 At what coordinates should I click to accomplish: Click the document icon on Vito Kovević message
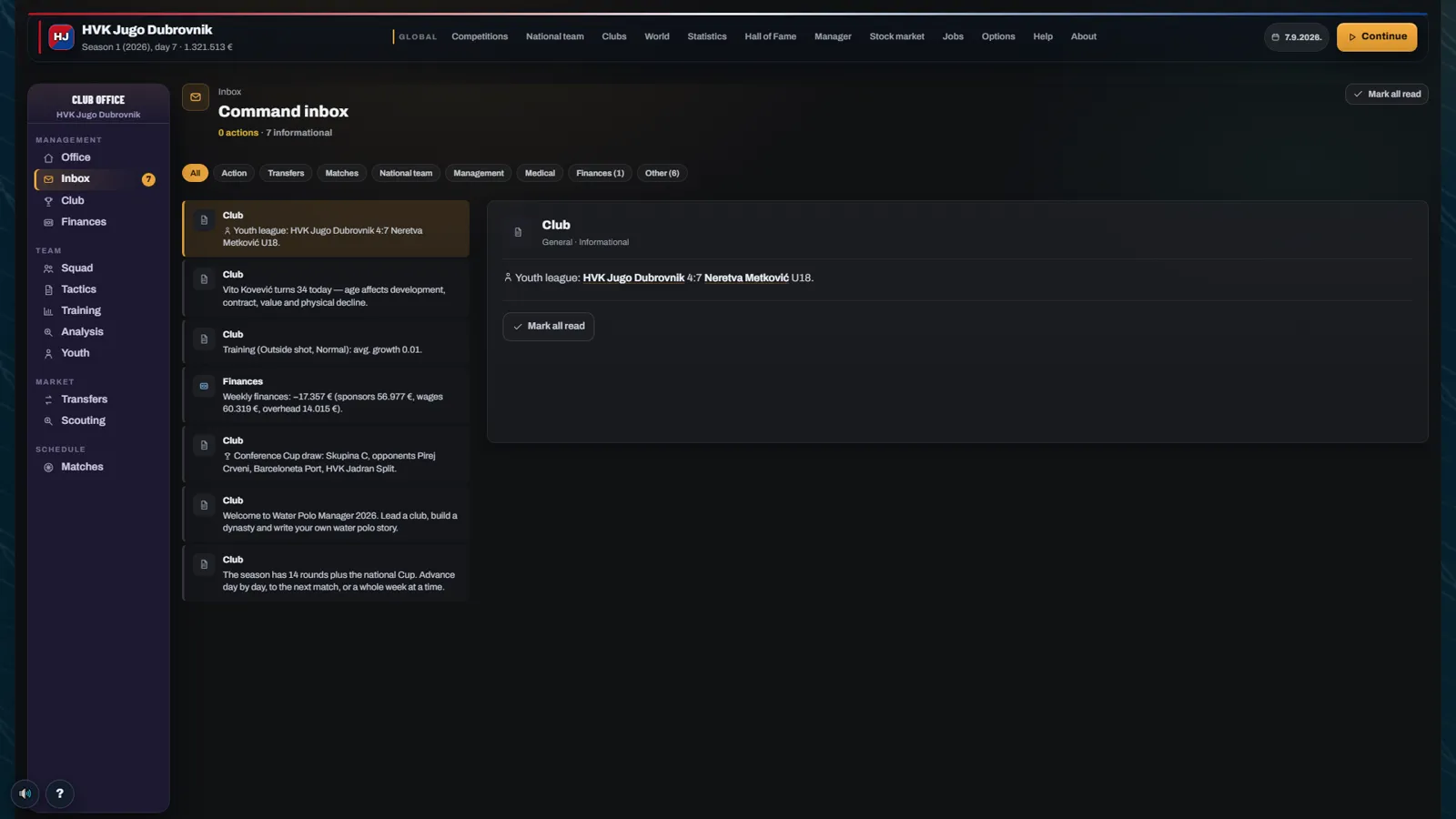click(204, 279)
